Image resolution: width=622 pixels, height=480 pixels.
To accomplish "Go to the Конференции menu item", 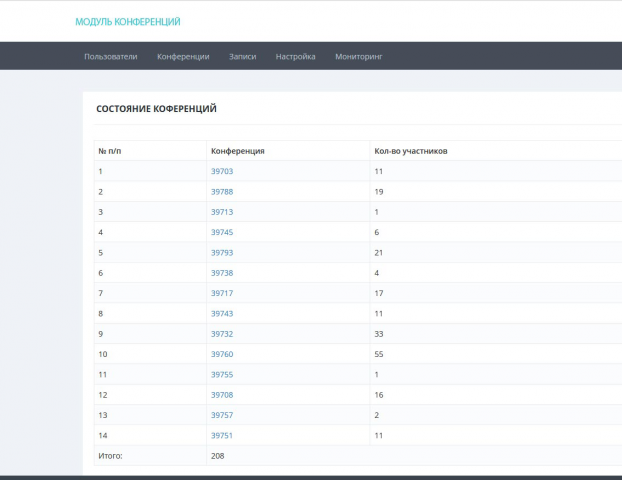I will tap(183, 57).
